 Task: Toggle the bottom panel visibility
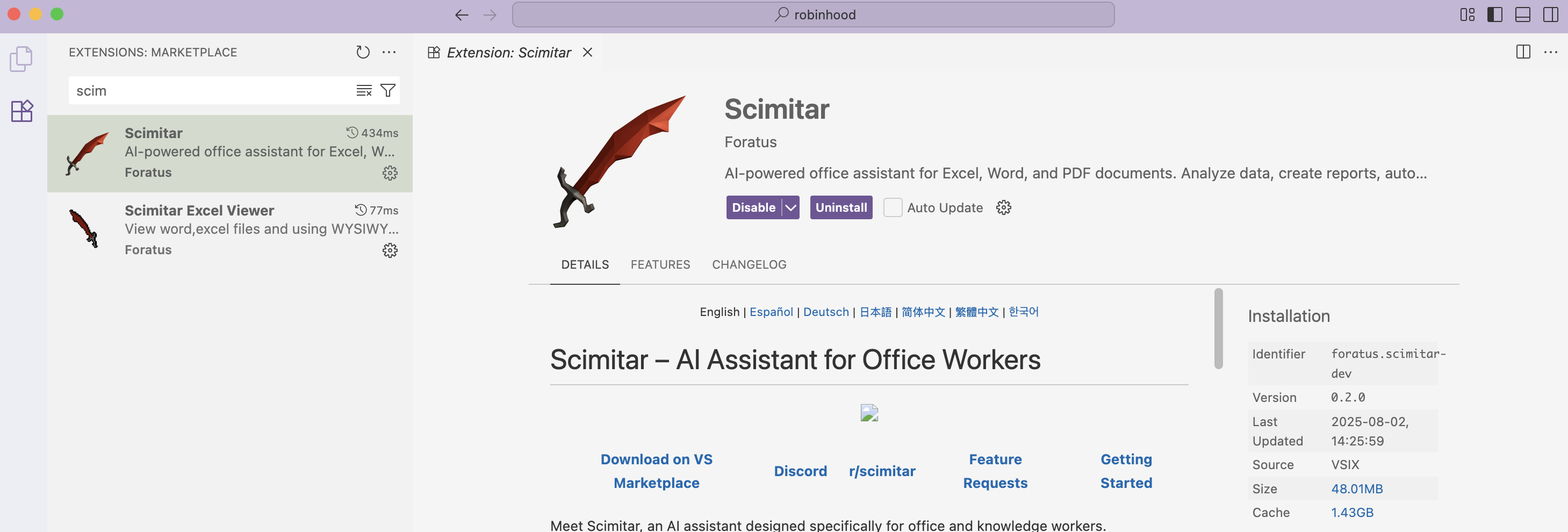click(x=1522, y=15)
